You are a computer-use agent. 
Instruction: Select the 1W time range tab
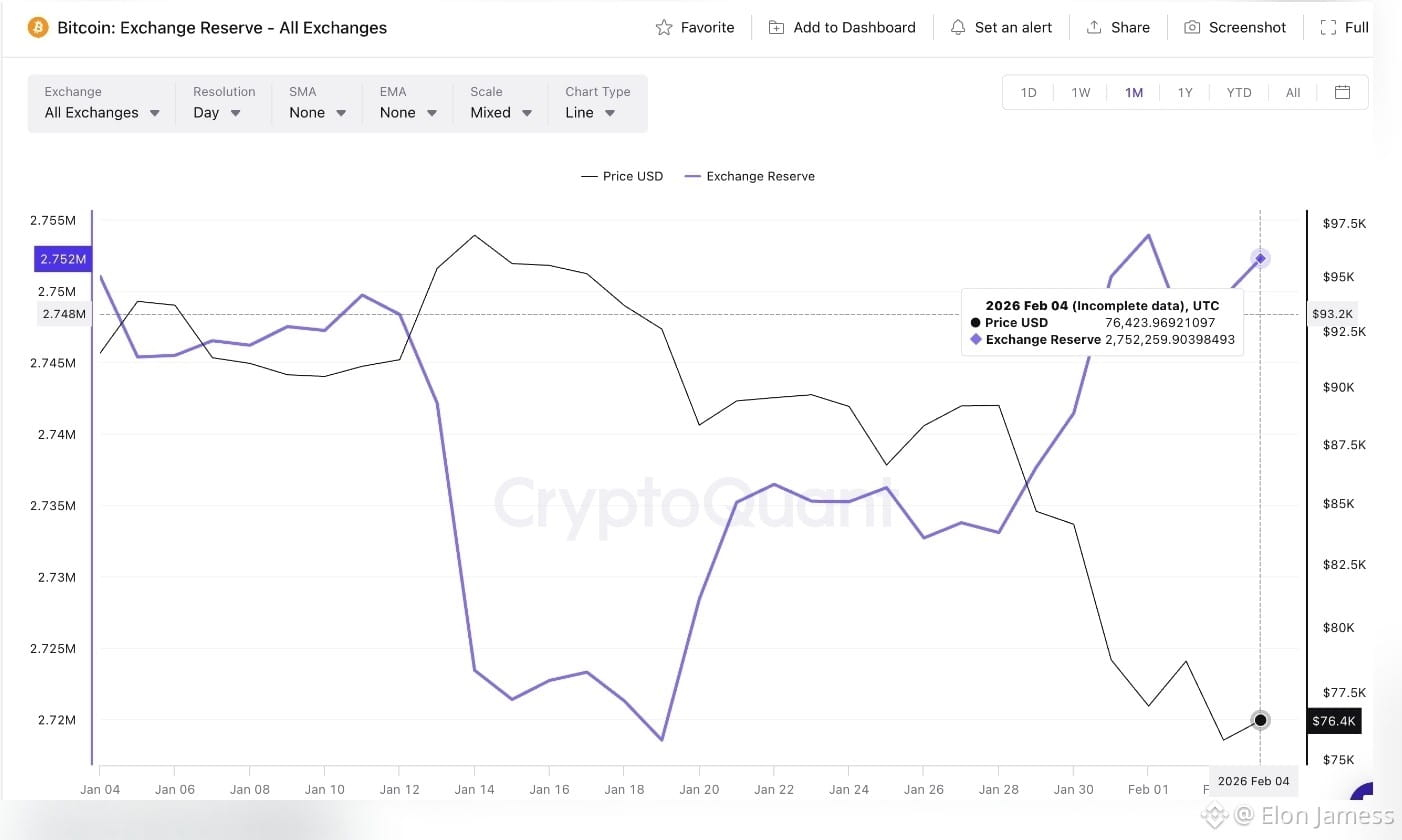(x=1081, y=92)
